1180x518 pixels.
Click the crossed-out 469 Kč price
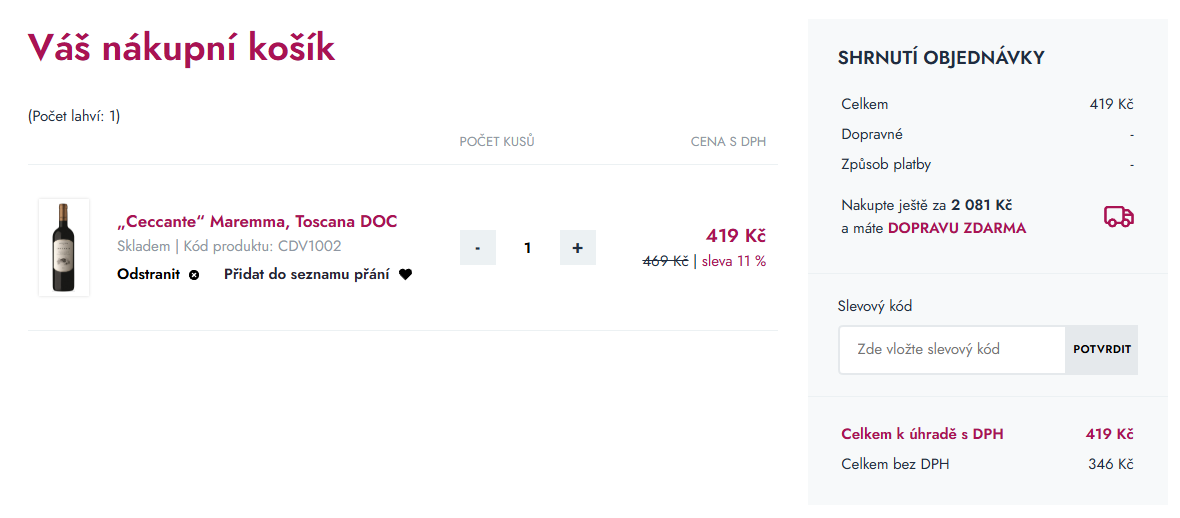pos(665,261)
